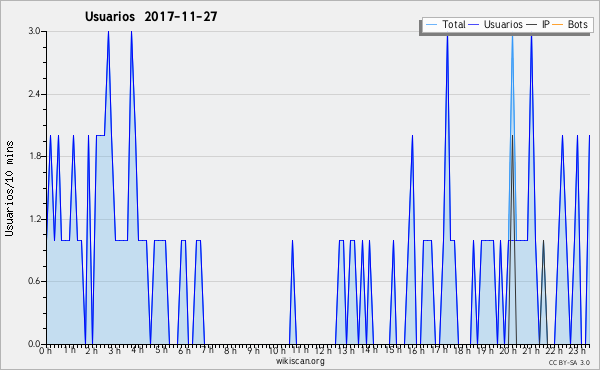This screenshot has width=600, height=370.
Task: Click the 9 h x-axis label
Action: tap(253, 350)
